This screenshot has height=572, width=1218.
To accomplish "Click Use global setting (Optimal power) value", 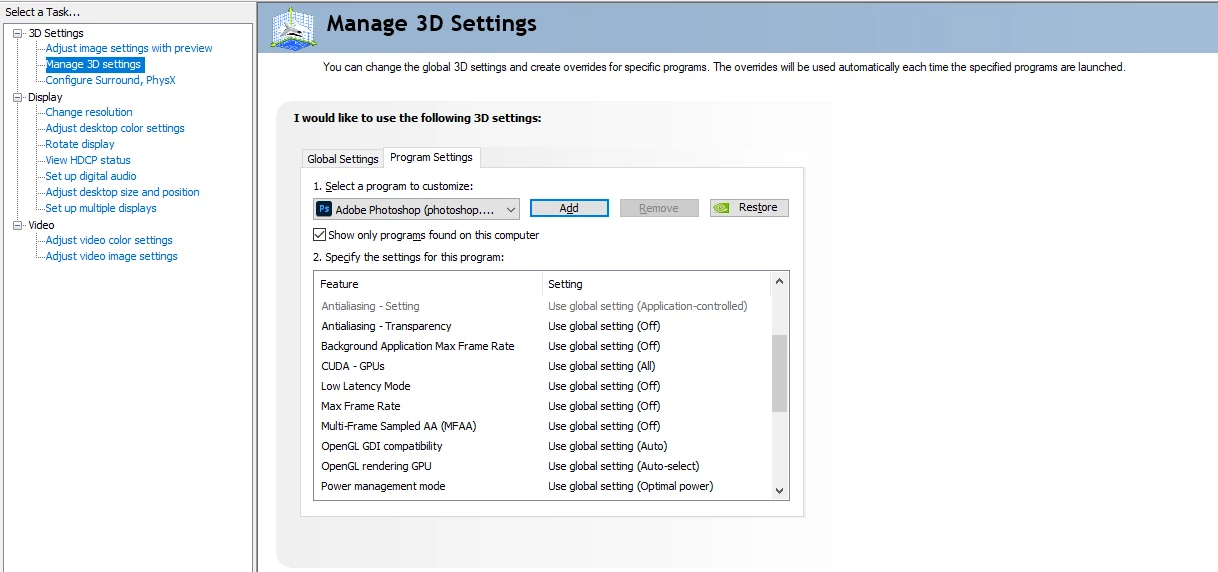I will [x=630, y=486].
